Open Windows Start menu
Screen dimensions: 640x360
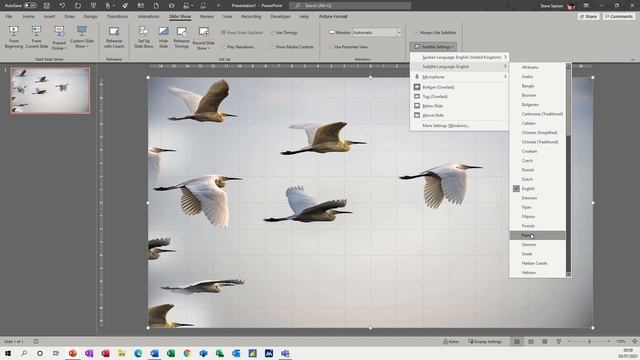tap(8, 353)
